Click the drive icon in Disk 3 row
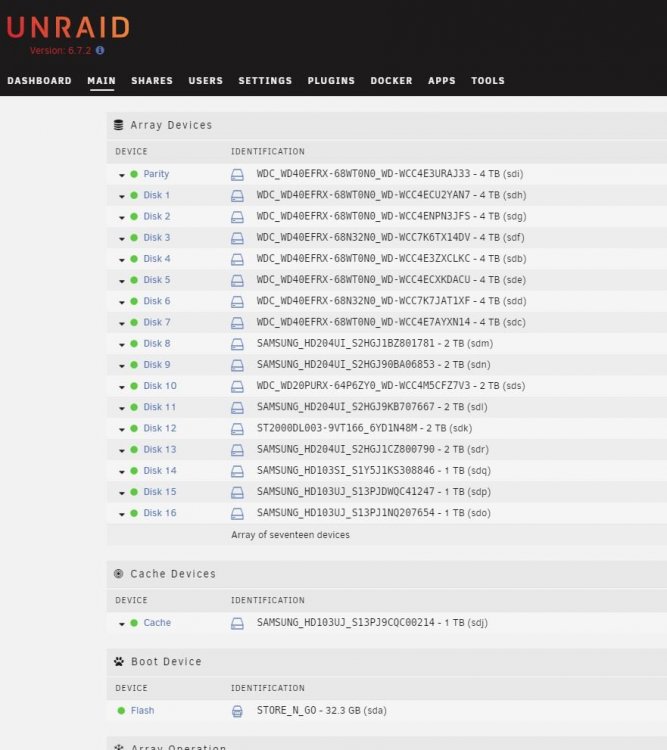 coord(237,238)
